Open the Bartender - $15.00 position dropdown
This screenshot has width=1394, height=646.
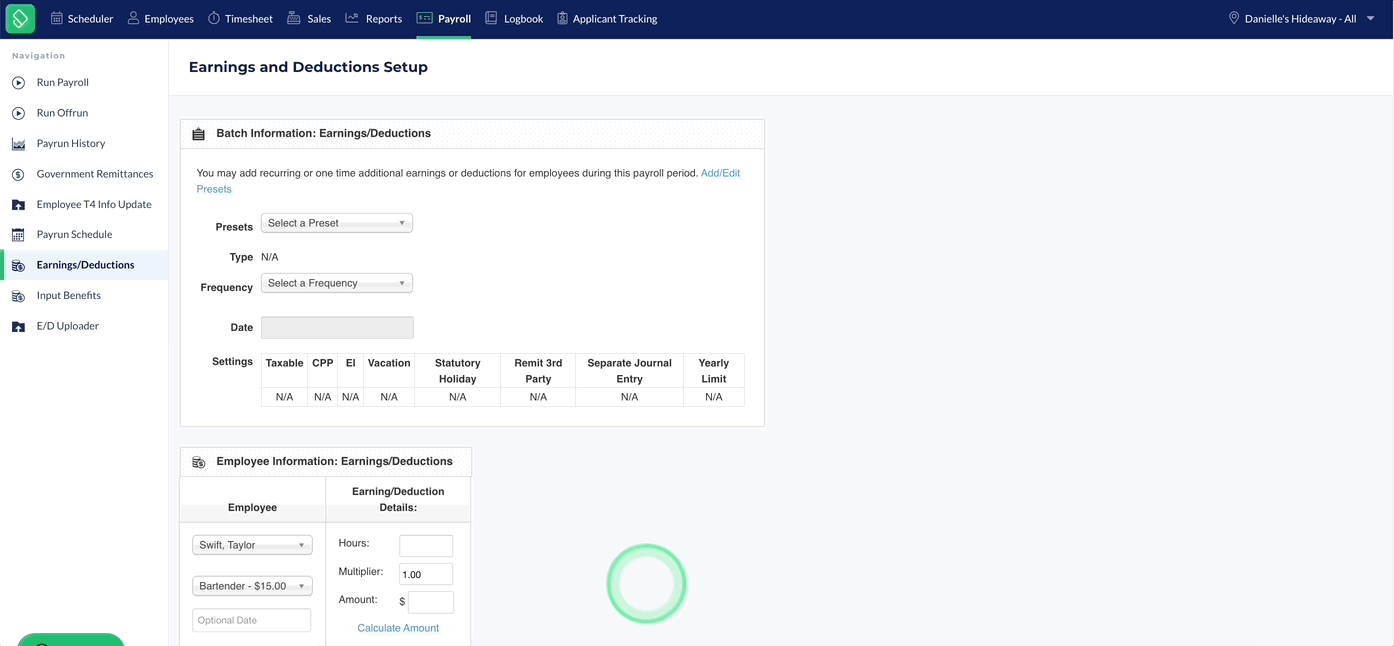click(x=252, y=586)
